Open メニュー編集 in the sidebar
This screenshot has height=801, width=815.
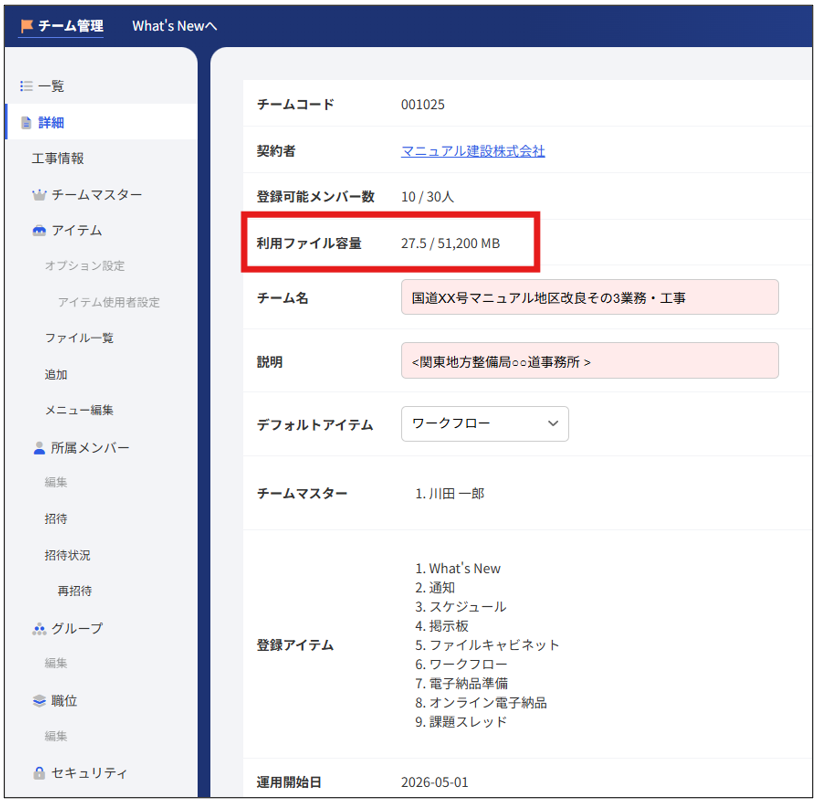pyautogui.click(x=79, y=410)
